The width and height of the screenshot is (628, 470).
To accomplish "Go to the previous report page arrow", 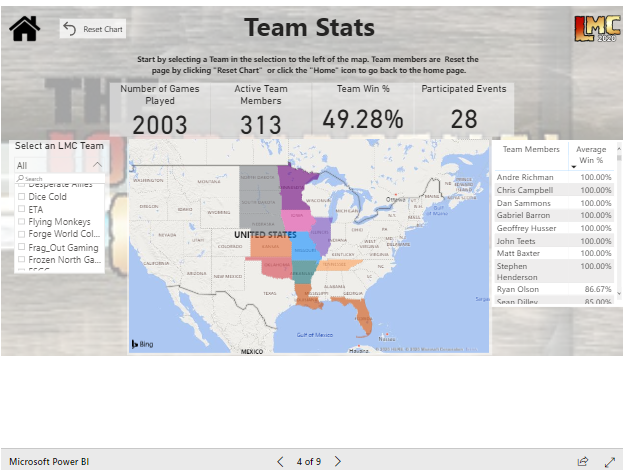I will [280, 461].
